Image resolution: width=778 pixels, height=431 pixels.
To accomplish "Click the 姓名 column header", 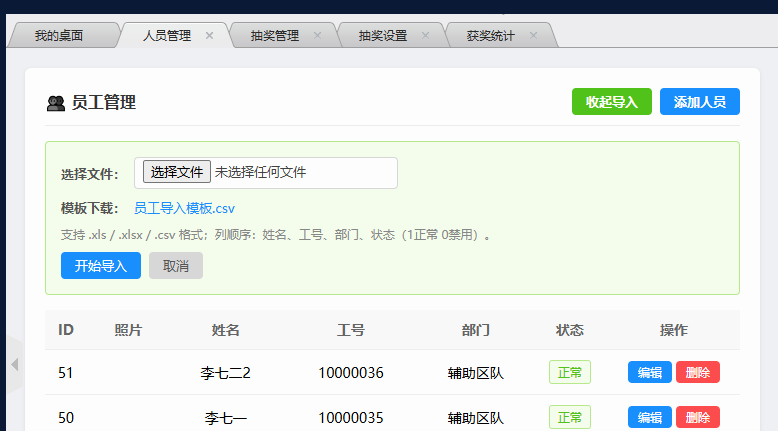I will (225, 330).
